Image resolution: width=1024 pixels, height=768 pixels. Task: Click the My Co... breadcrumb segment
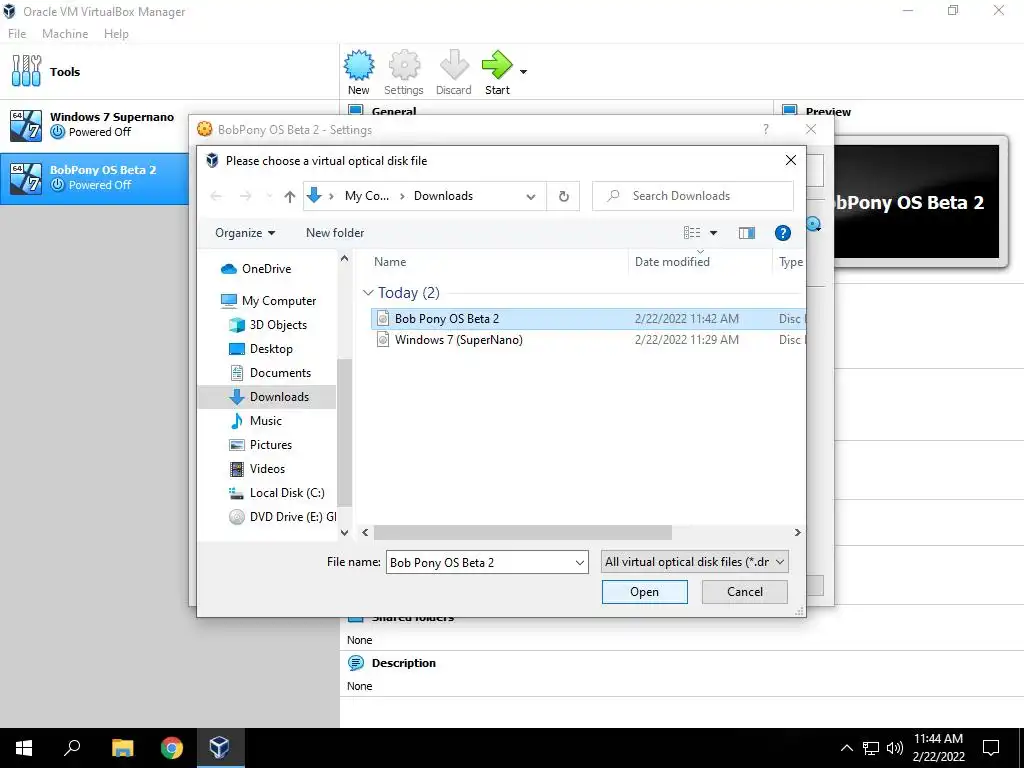(x=366, y=196)
